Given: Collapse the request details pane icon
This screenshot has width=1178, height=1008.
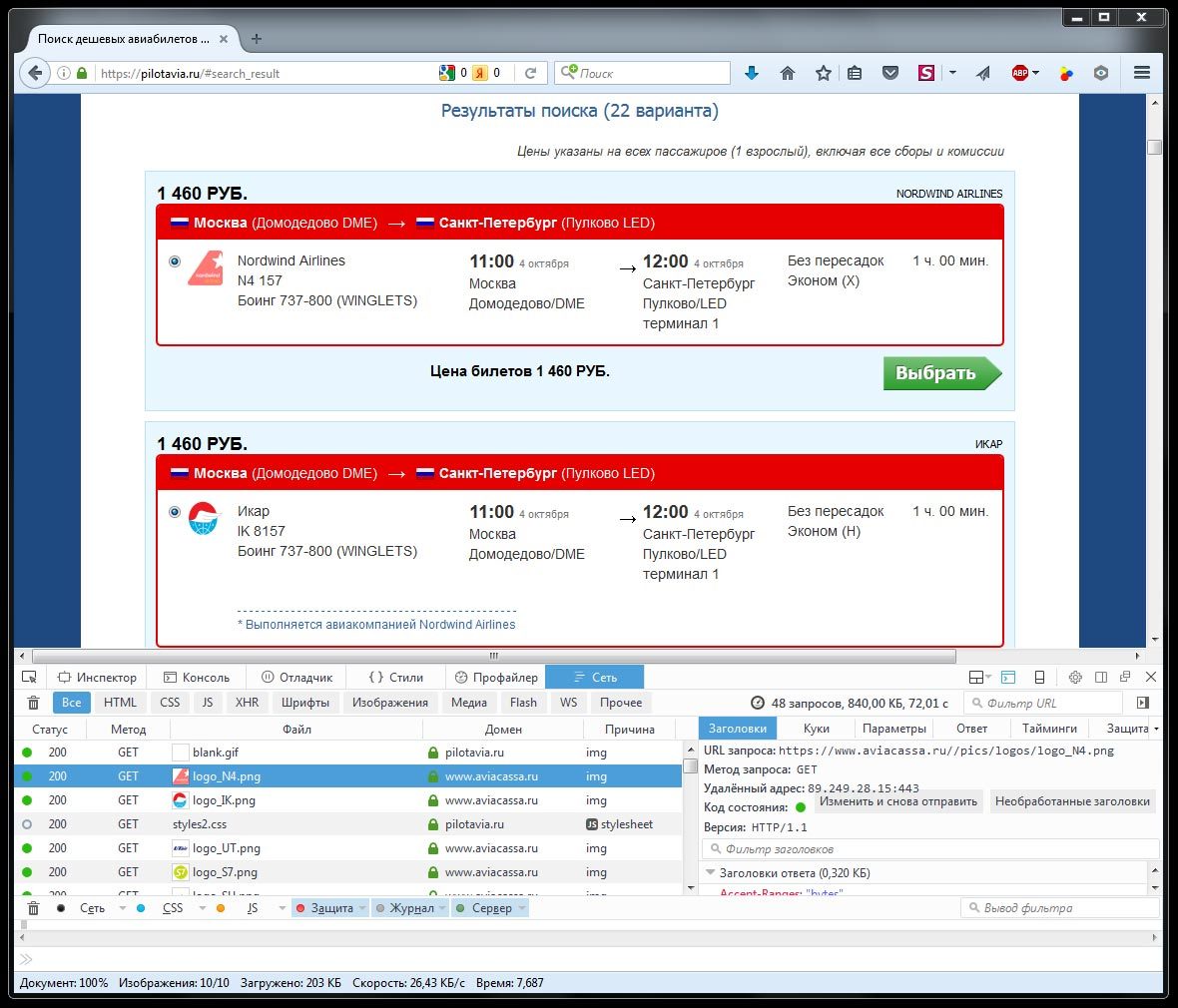Looking at the screenshot, I should [1143, 703].
